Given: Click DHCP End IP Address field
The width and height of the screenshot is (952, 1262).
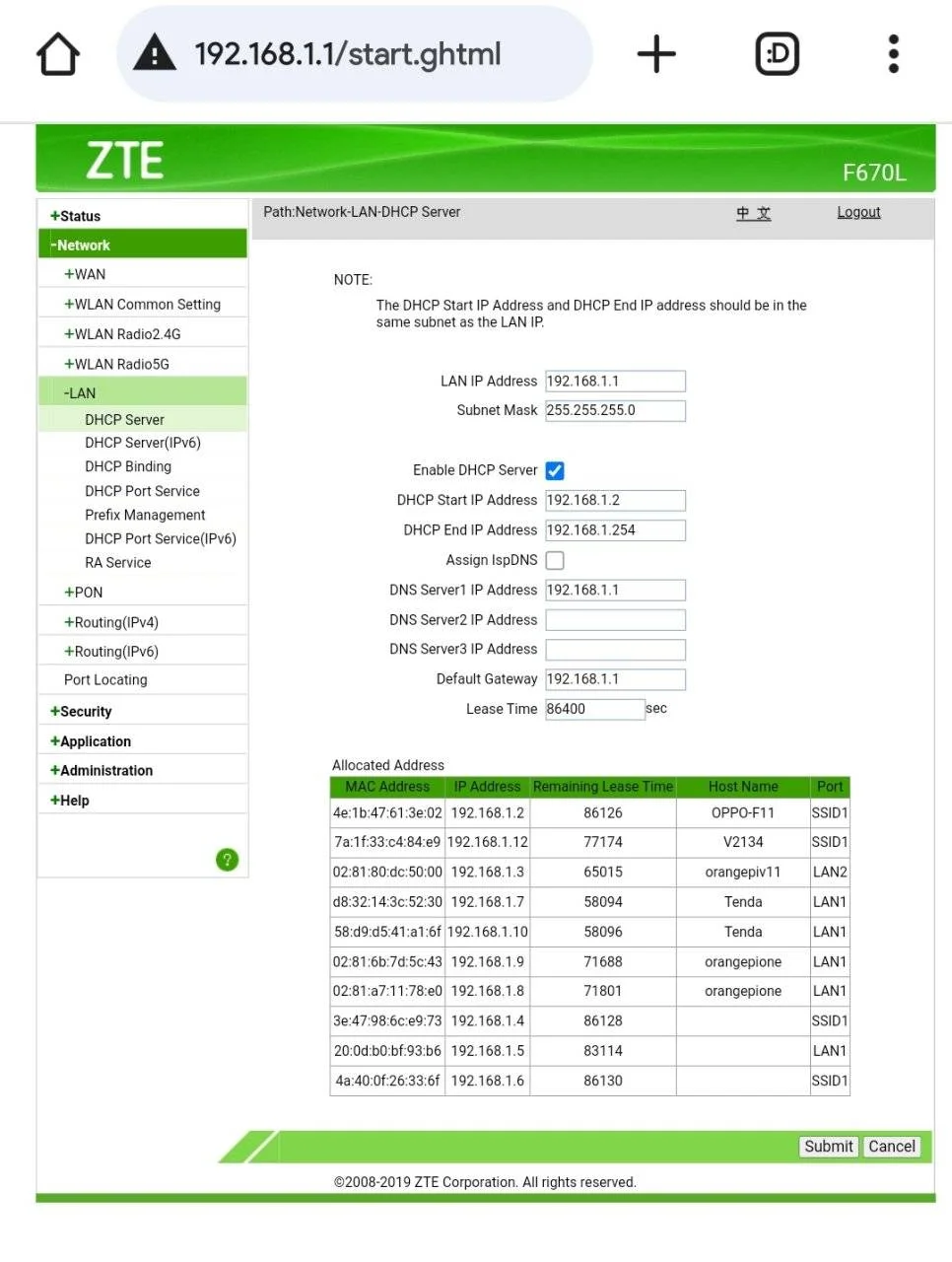Looking at the screenshot, I should [615, 530].
